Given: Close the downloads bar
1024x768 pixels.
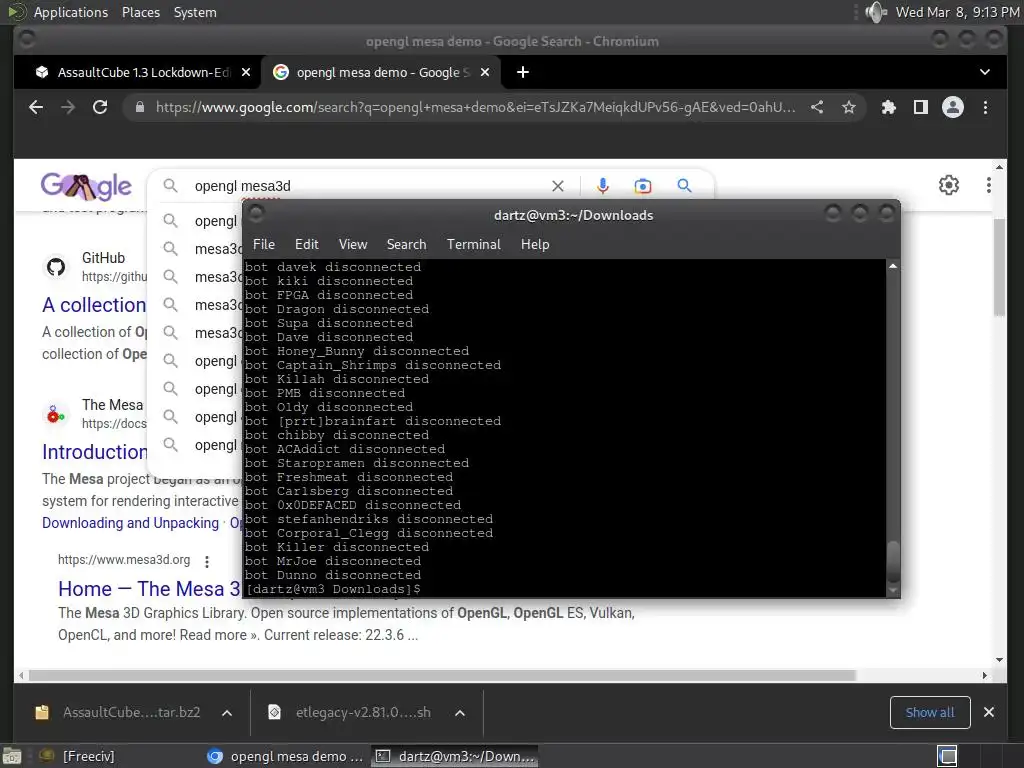Looking at the screenshot, I should tap(989, 712).
